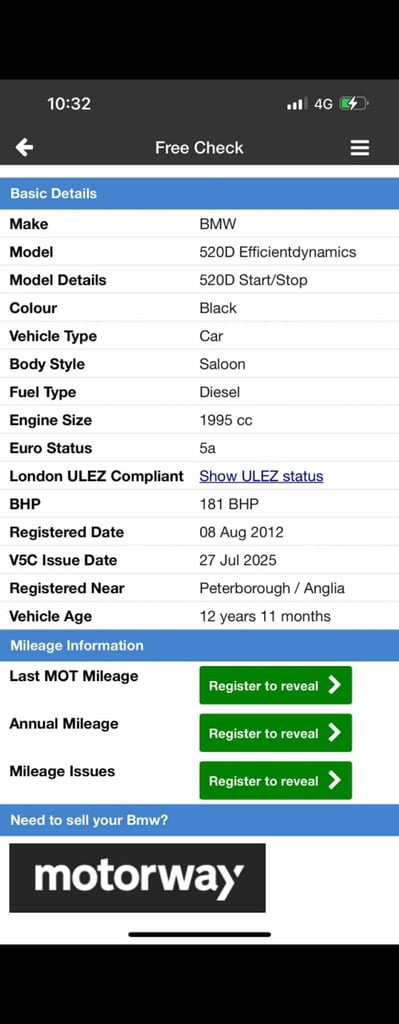
Task: Tap the home indicator bar at bottom
Action: pyautogui.click(x=199, y=935)
